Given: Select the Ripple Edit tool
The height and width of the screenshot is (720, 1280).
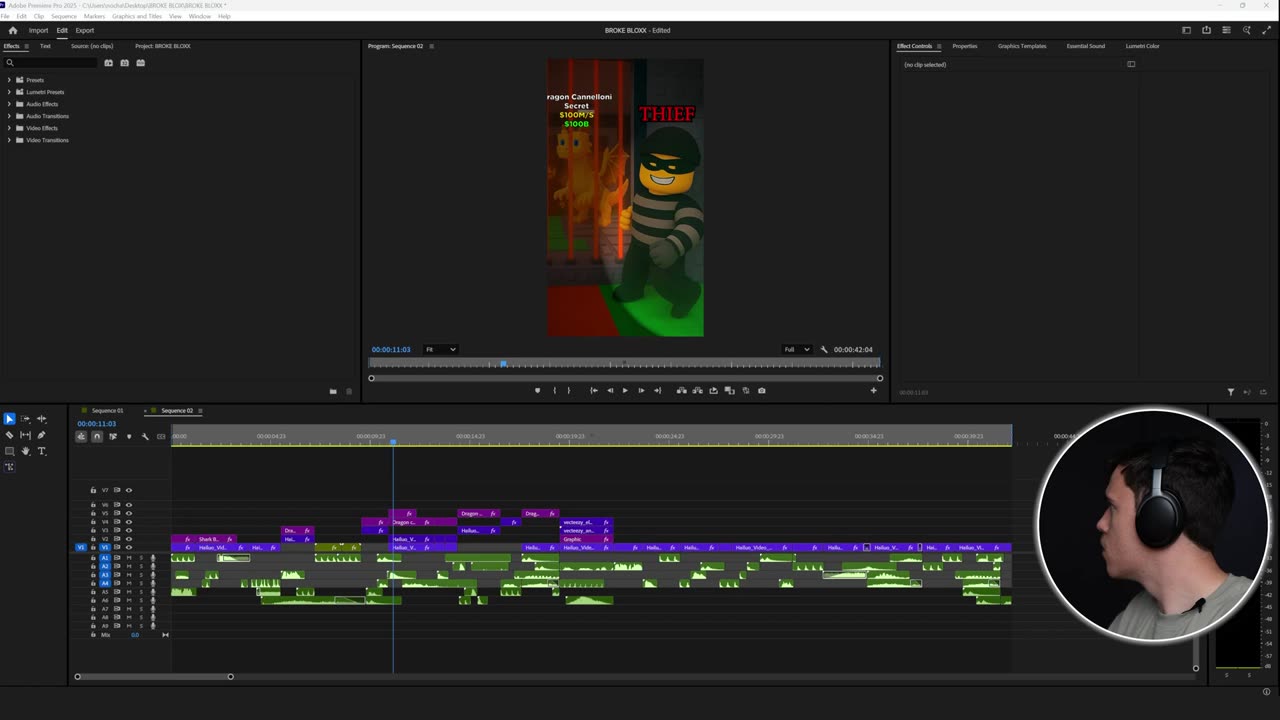Looking at the screenshot, I should [42, 419].
